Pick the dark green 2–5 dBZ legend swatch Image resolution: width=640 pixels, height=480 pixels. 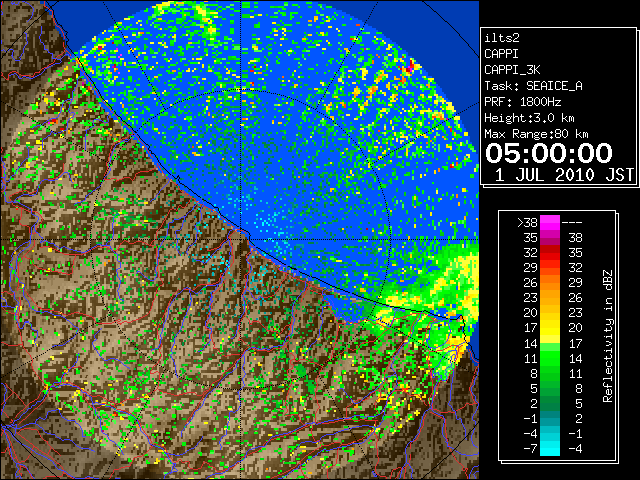pos(550,403)
